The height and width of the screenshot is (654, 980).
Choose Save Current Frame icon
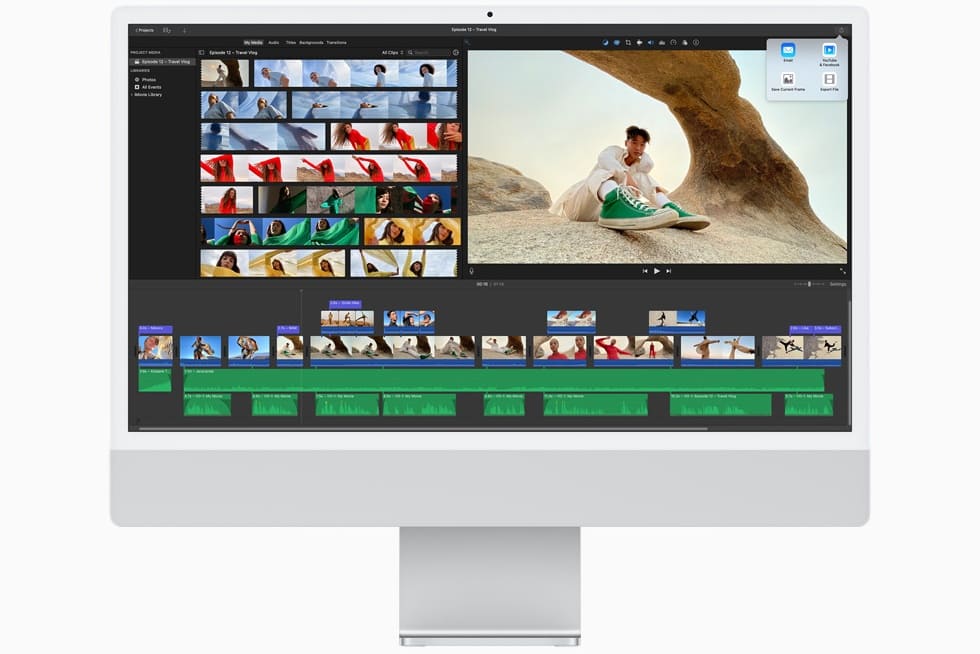(788, 79)
